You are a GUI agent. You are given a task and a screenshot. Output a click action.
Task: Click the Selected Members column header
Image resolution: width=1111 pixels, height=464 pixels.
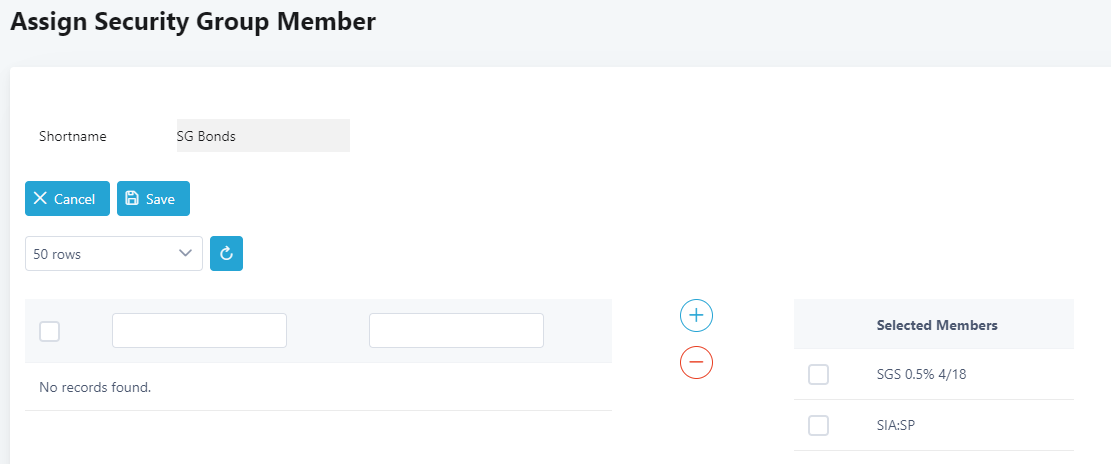coord(936,325)
